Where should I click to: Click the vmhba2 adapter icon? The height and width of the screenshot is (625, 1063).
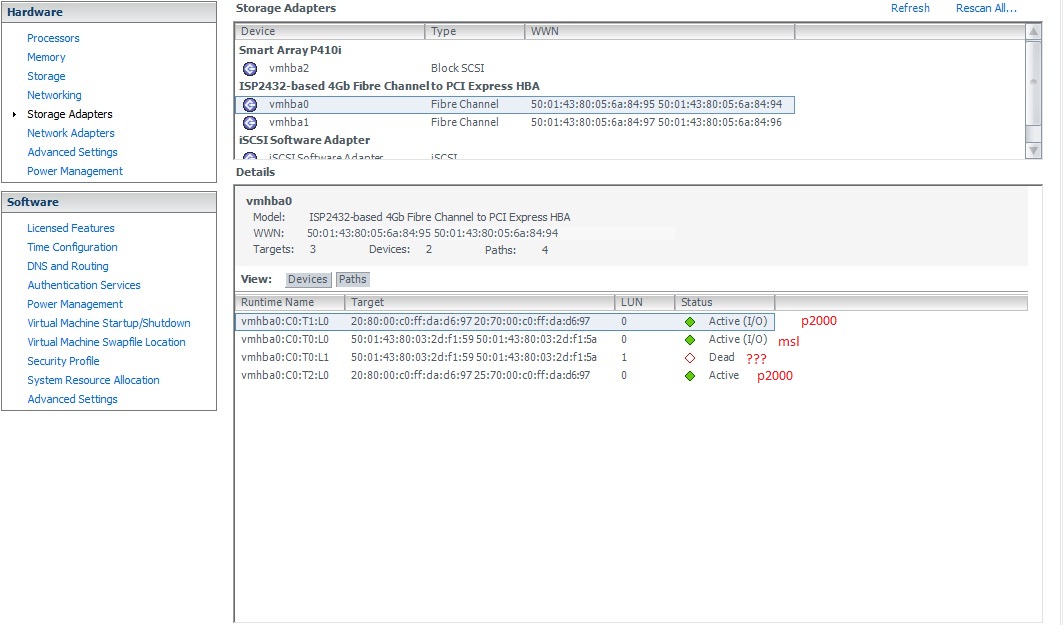[250, 68]
